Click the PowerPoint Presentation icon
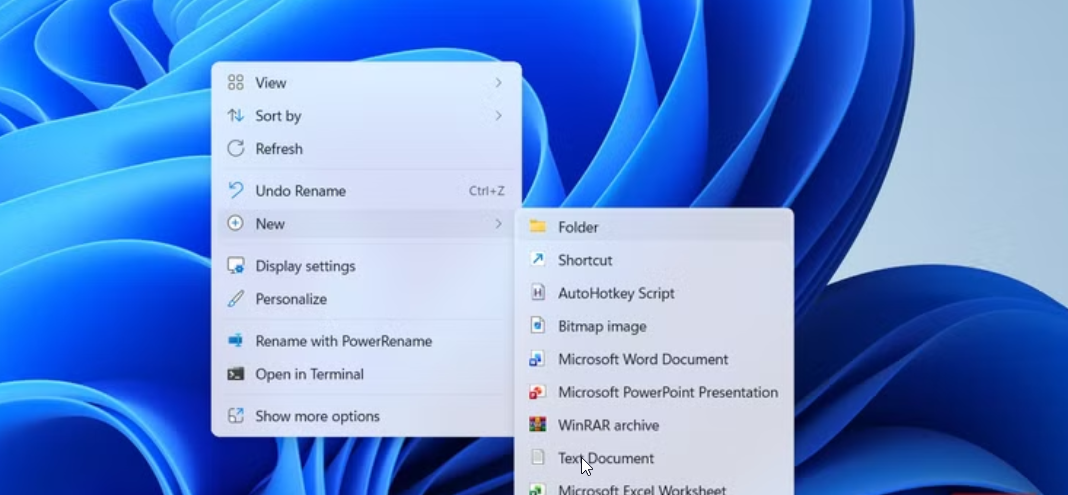 pos(538,392)
